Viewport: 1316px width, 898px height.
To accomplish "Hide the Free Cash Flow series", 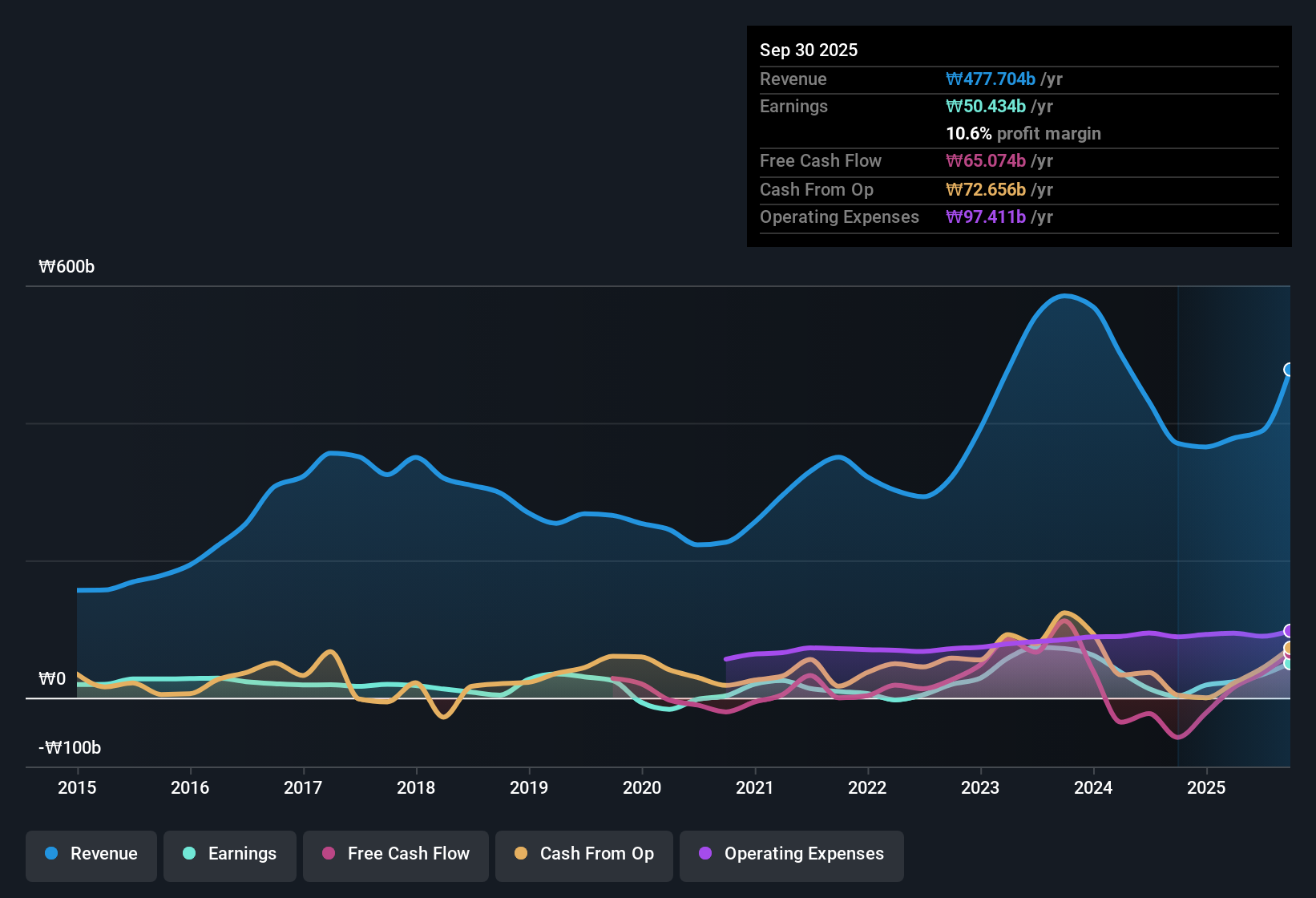I will click(x=395, y=854).
